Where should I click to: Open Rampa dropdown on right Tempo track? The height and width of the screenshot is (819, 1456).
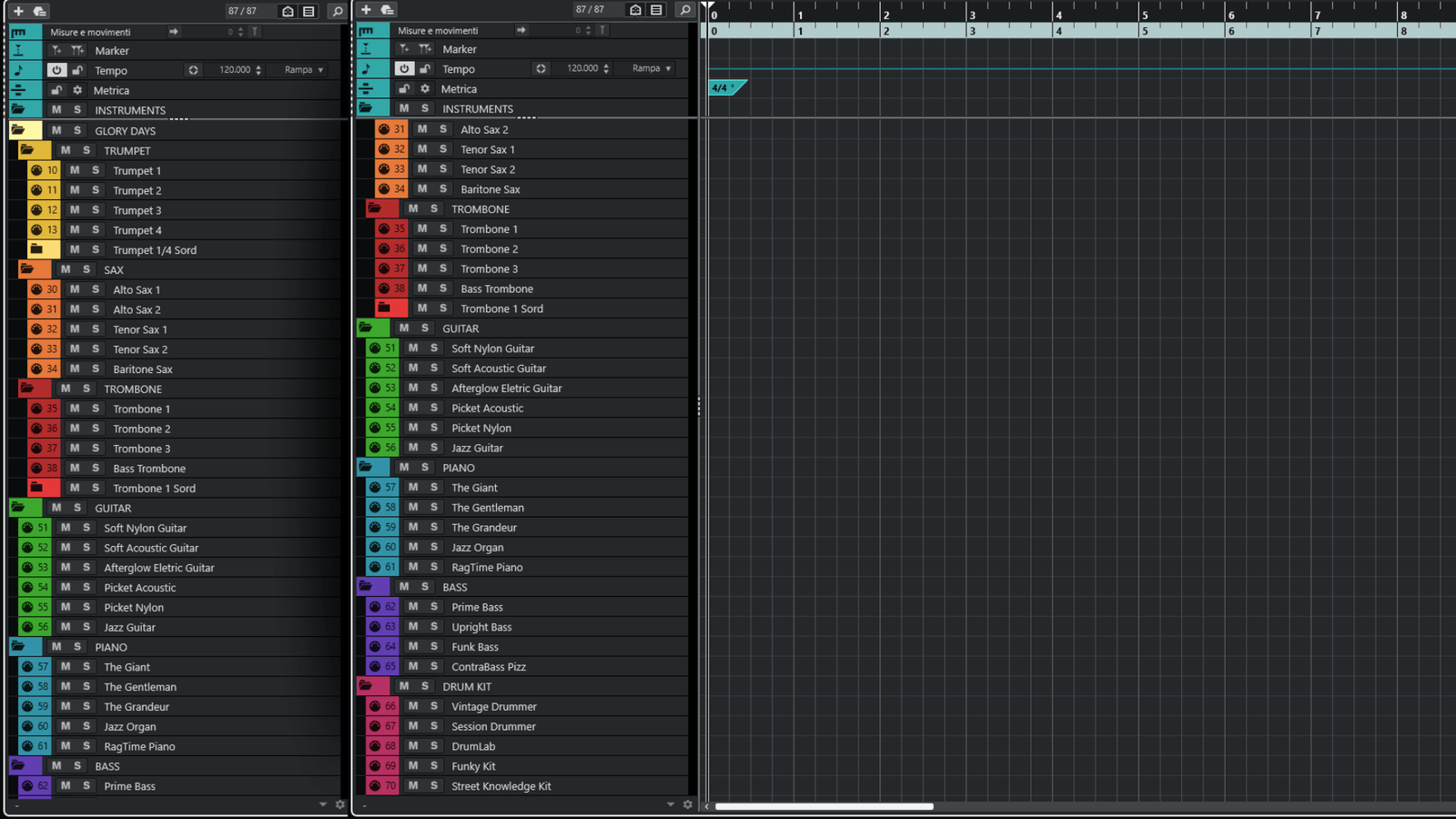coord(651,68)
